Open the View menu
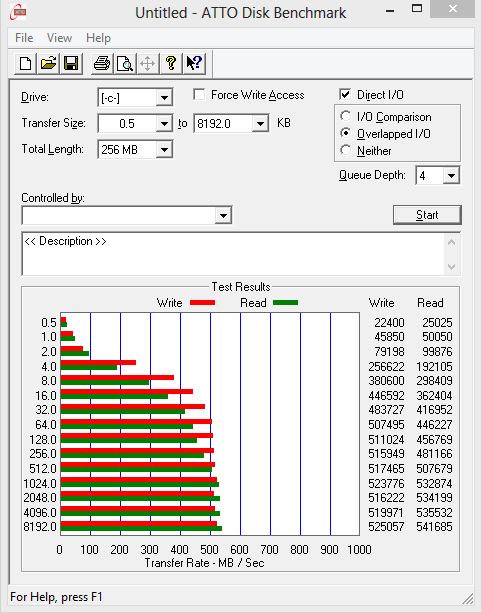Image resolution: width=482 pixels, height=613 pixels. (59, 38)
